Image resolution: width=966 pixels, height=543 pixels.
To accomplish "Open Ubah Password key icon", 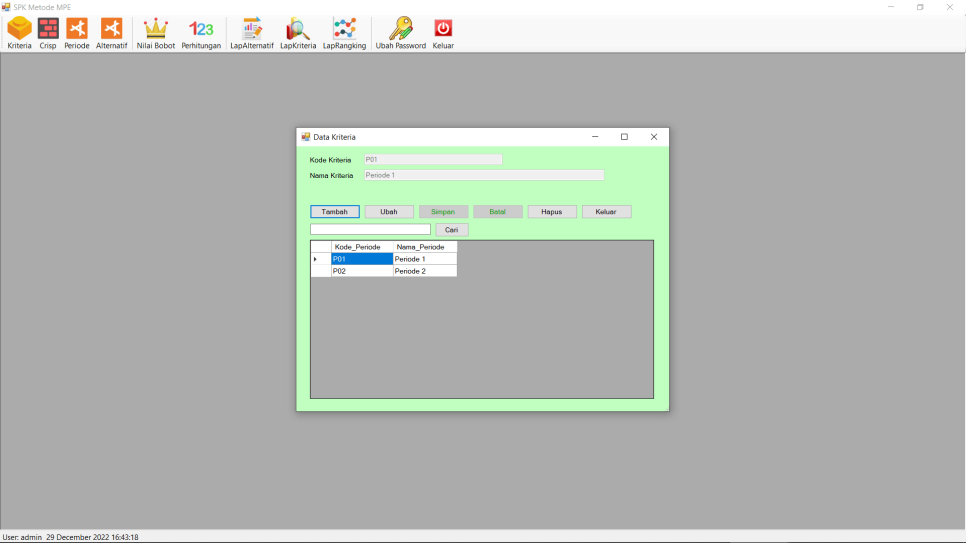I will [x=400, y=33].
